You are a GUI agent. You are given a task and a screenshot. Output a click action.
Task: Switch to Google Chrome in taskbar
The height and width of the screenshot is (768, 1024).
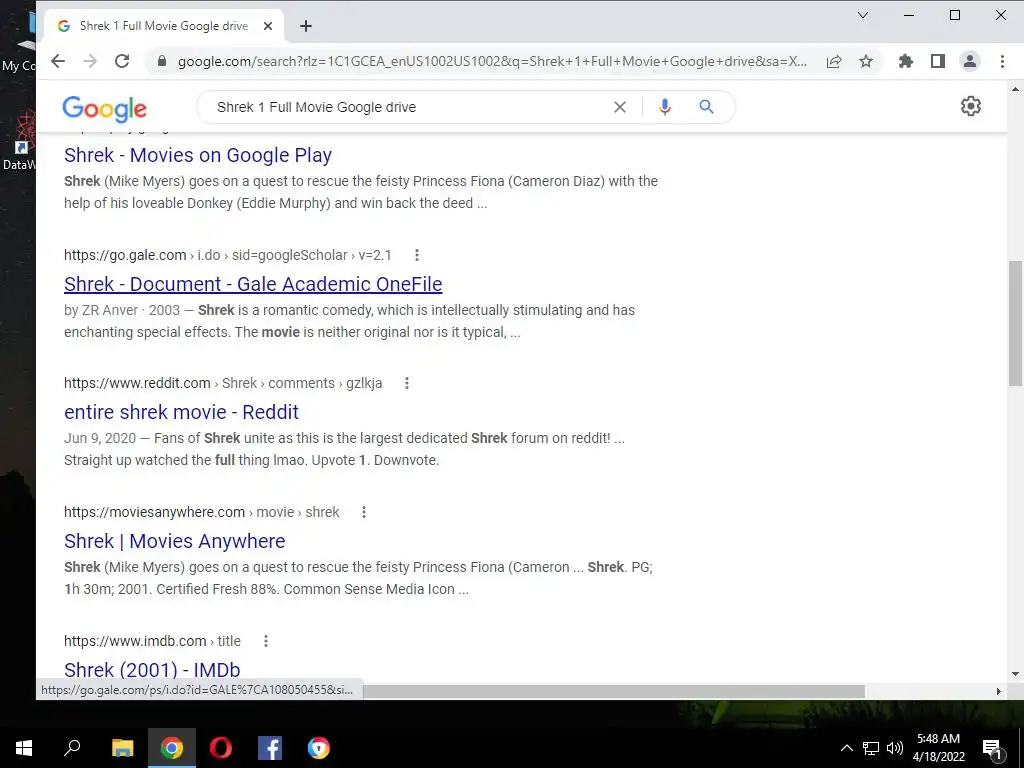tap(172, 748)
